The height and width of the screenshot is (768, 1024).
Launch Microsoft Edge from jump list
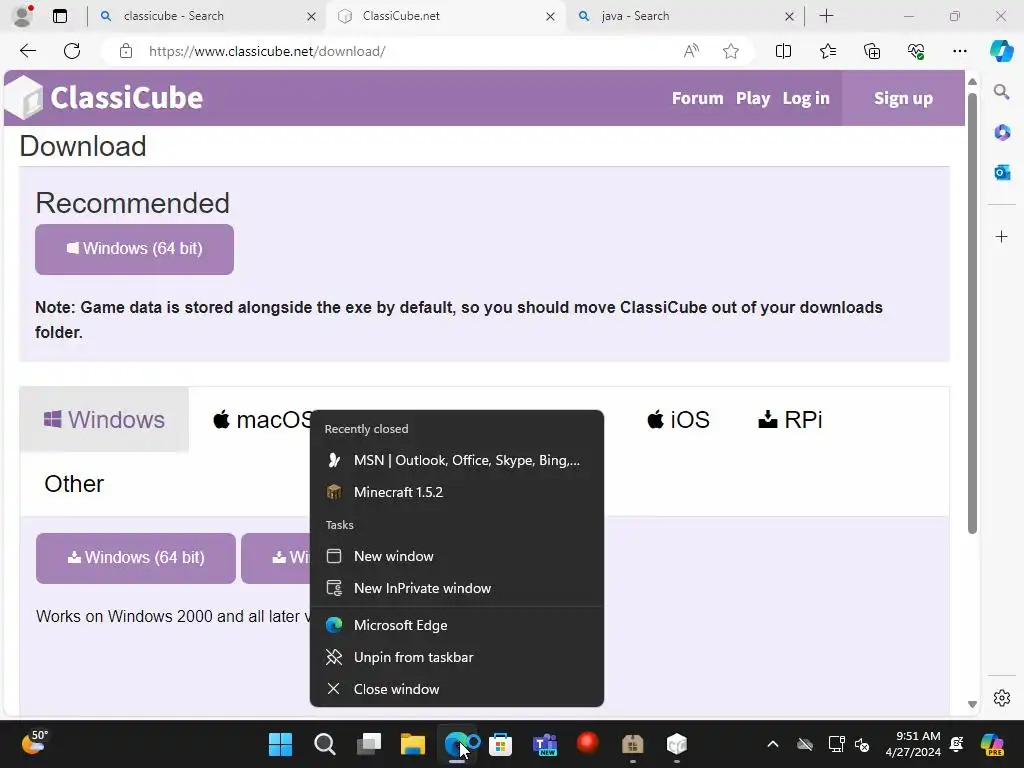point(456,626)
